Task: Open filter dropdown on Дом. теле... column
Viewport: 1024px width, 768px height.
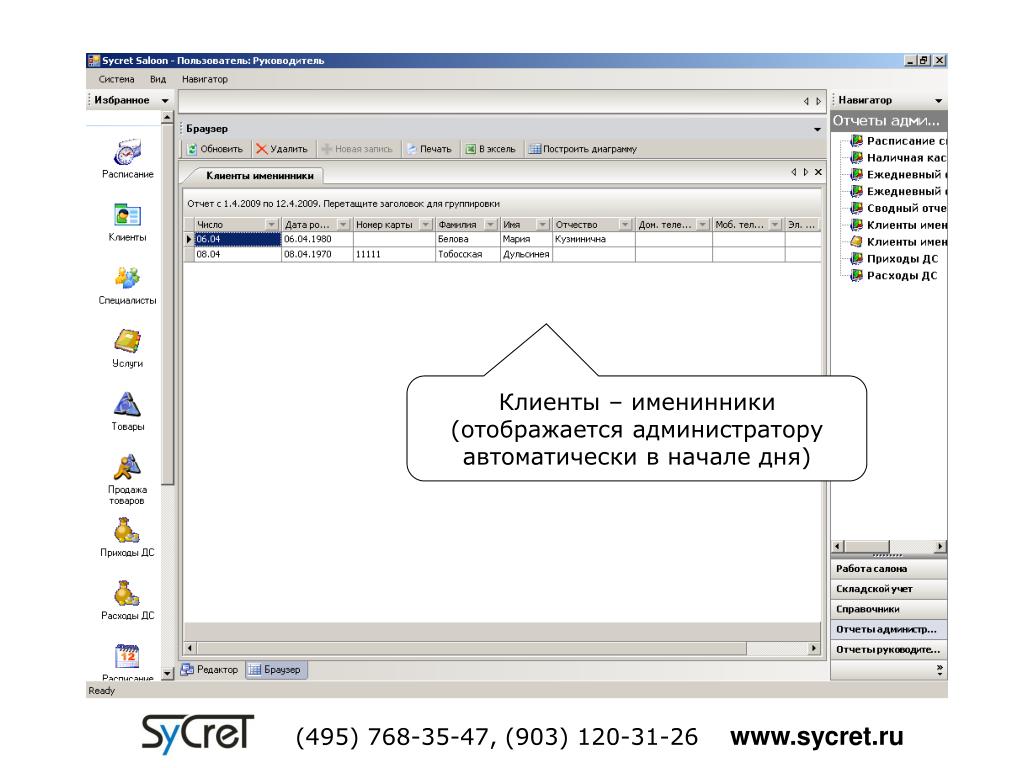Action: (x=703, y=225)
